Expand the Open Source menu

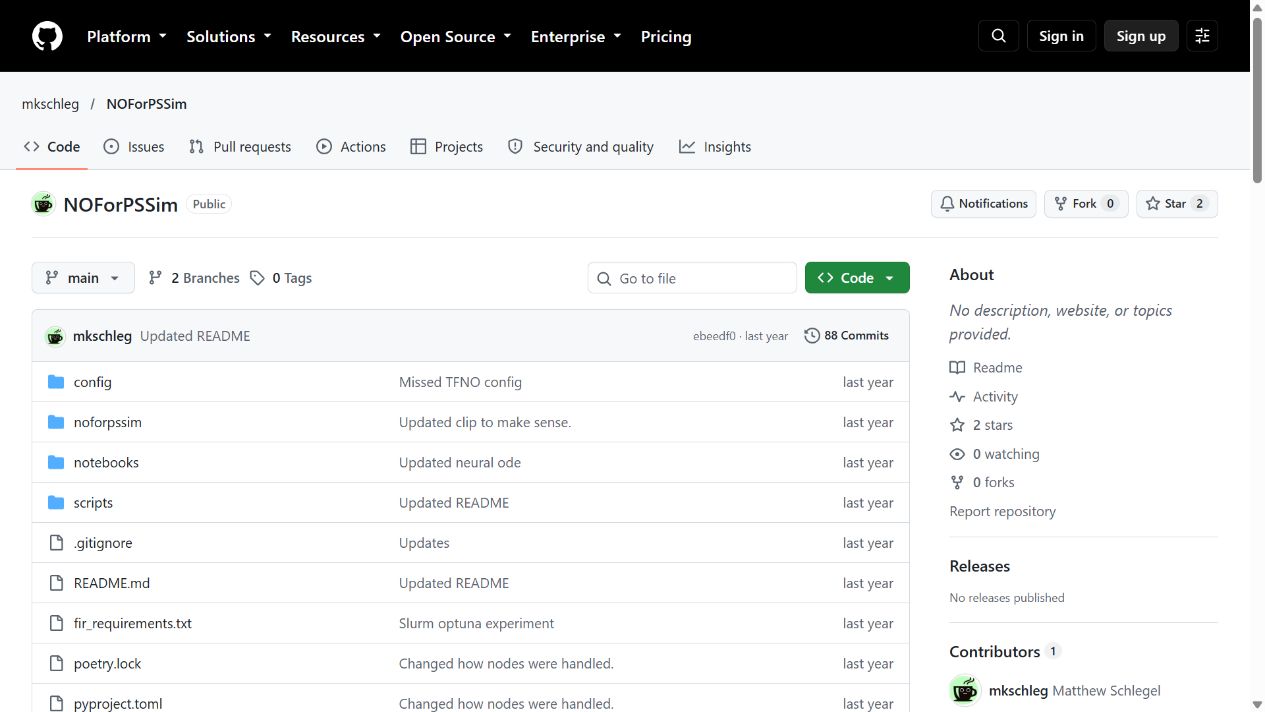point(456,36)
